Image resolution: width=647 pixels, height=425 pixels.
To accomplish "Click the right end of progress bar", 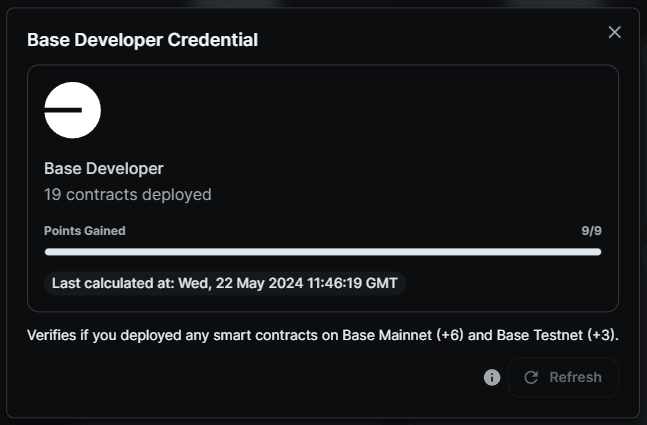I will coord(597,252).
